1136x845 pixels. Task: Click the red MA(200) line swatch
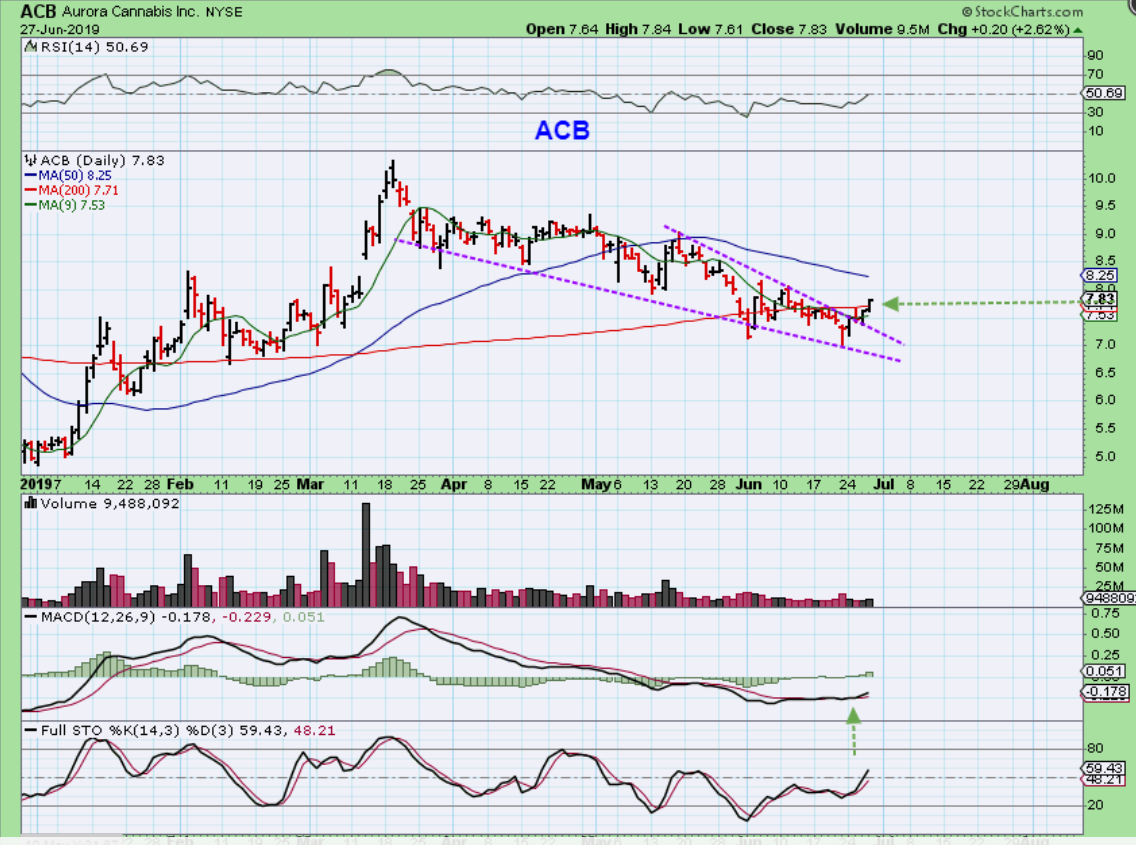(x=30, y=190)
